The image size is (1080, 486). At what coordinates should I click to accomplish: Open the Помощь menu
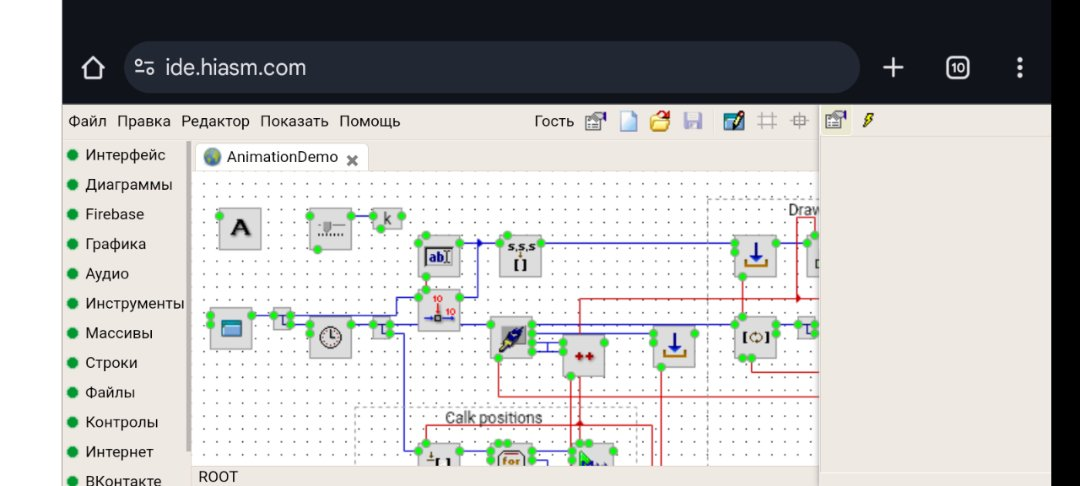pyautogui.click(x=370, y=122)
